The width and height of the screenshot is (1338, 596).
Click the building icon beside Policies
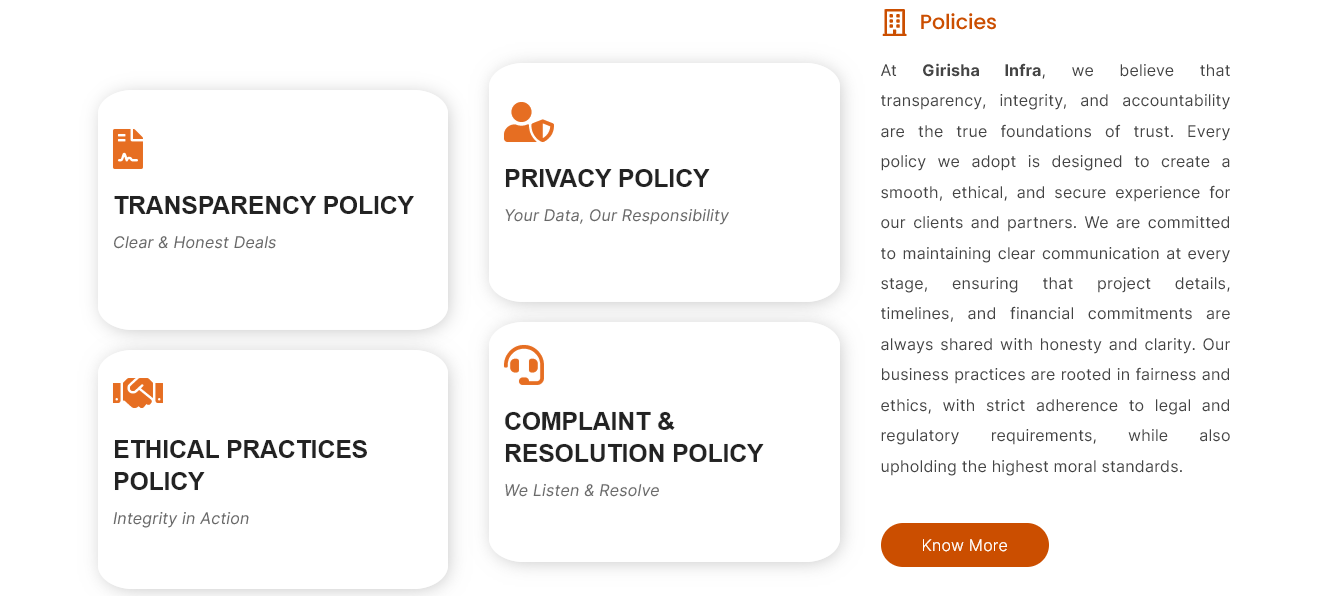coord(894,22)
